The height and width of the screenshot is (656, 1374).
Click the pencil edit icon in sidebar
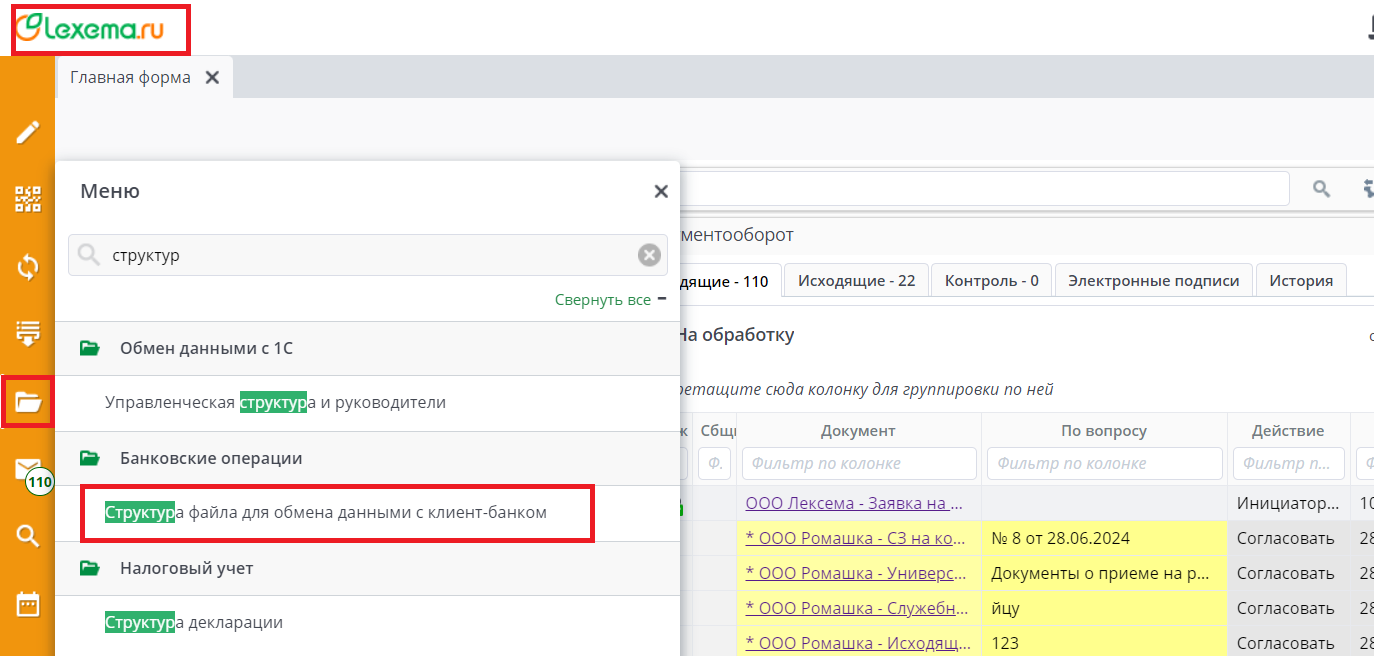[x=28, y=133]
